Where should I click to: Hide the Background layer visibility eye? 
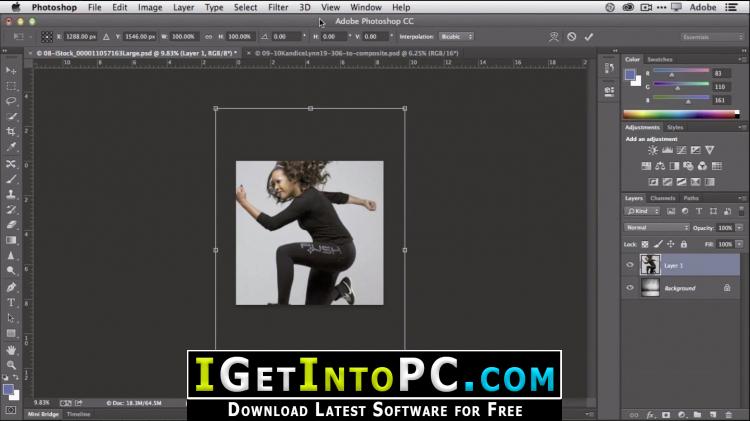coord(630,288)
